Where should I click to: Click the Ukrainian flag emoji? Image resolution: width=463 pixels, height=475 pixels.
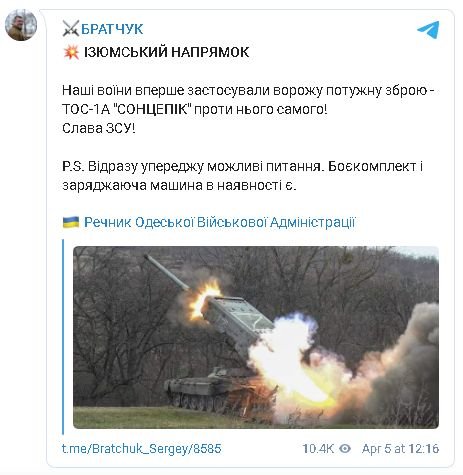point(71,222)
